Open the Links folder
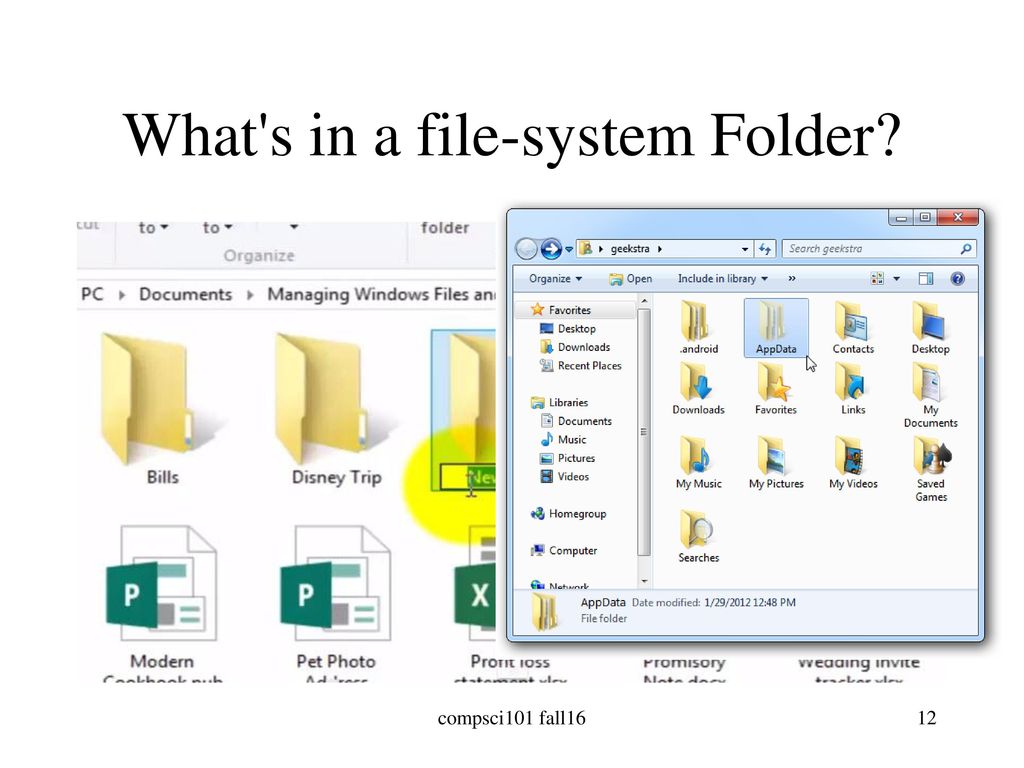The height and width of the screenshot is (768, 1024). pos(853,389)
